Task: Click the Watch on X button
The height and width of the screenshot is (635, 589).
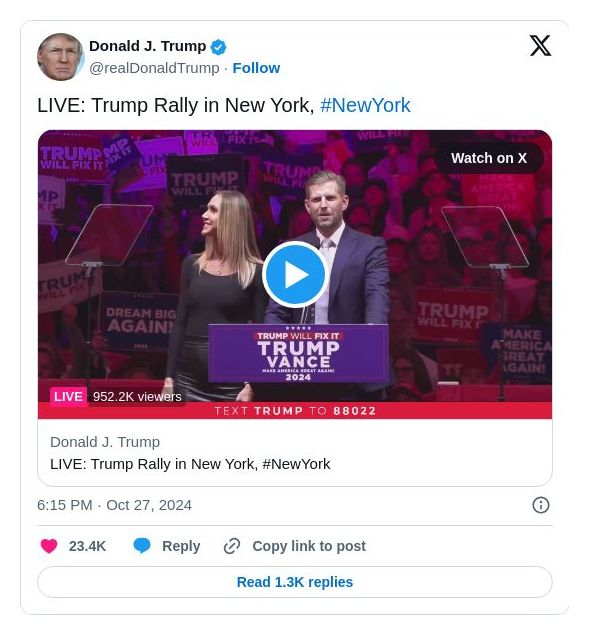Action: click(x=489, y=158)
